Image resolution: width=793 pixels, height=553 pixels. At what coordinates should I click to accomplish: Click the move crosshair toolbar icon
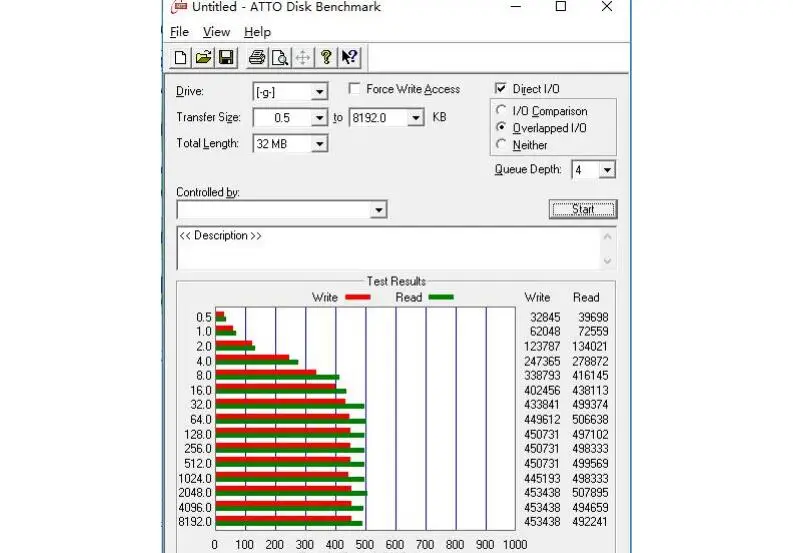(302, 57)
